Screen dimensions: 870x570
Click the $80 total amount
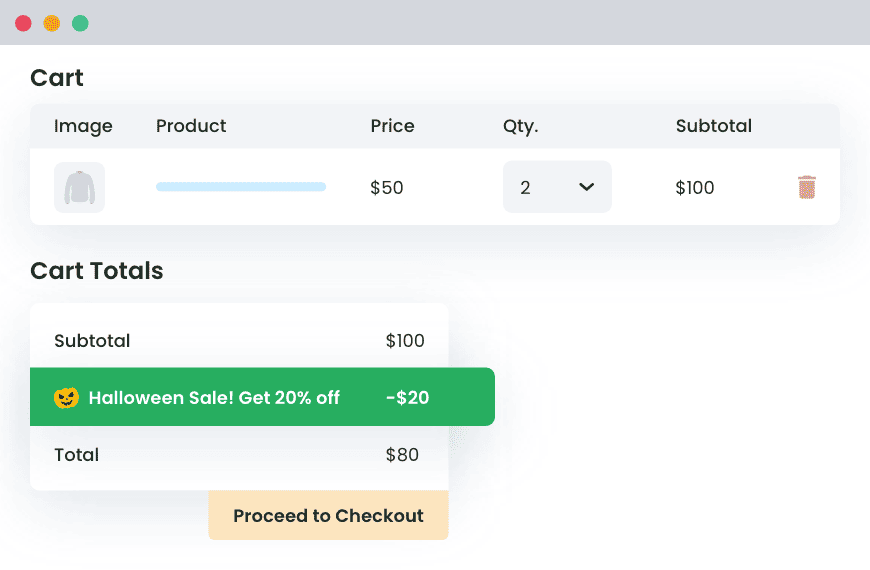[x=402, y=454]
